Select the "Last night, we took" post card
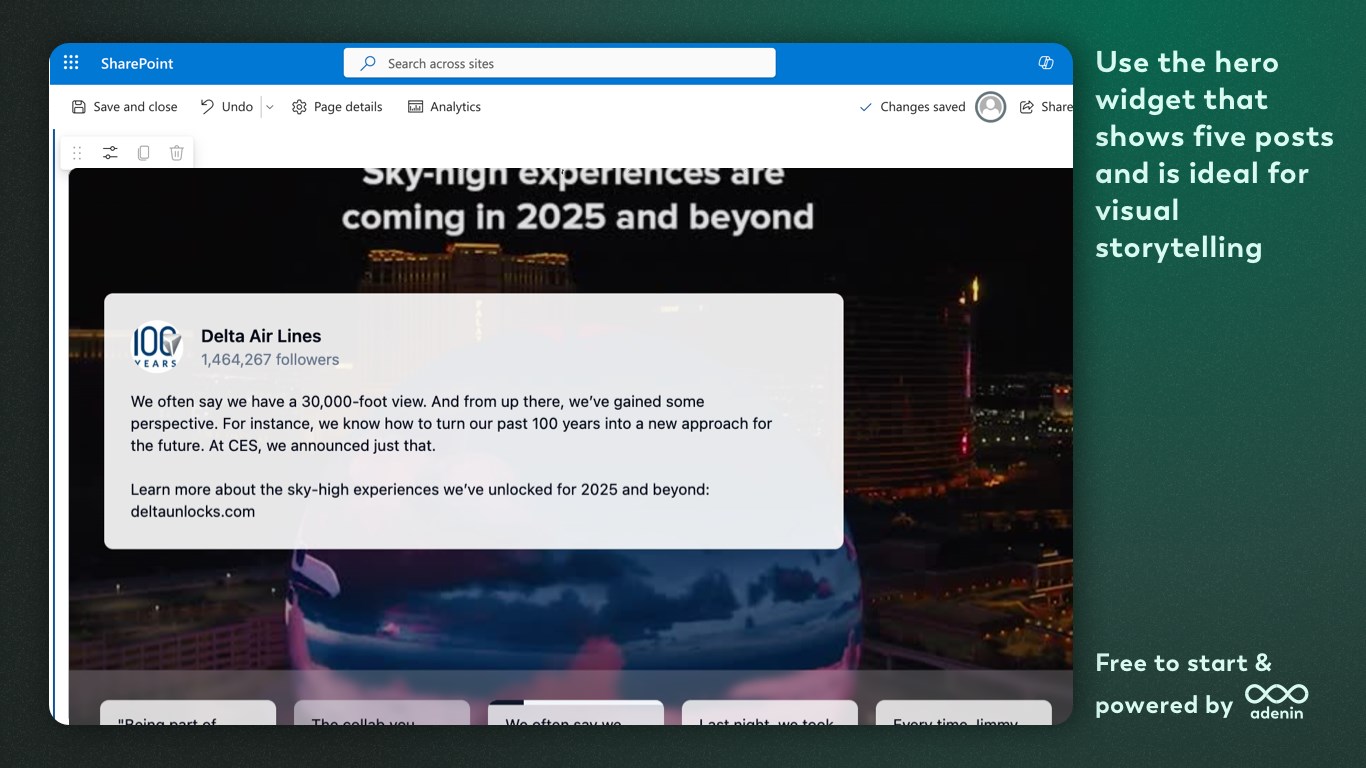The height and width of the screenshot is (768, 1366). pyautogui.click(x=770, y=713)
